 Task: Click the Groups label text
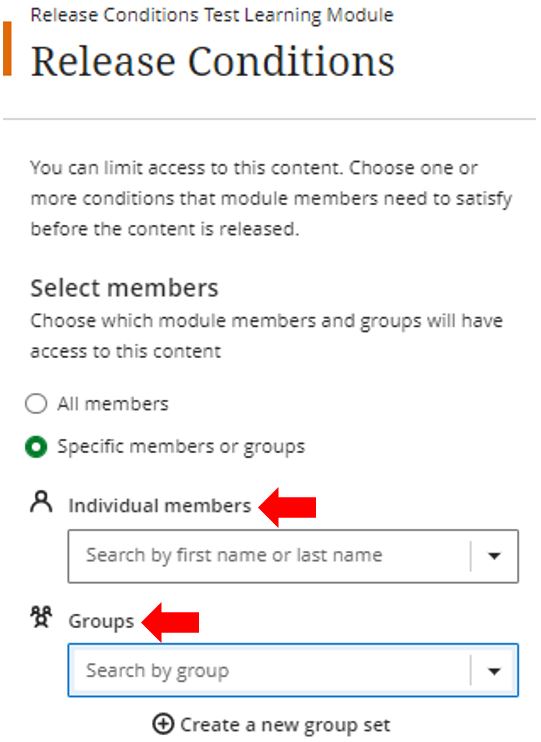[x=101, y=622]
